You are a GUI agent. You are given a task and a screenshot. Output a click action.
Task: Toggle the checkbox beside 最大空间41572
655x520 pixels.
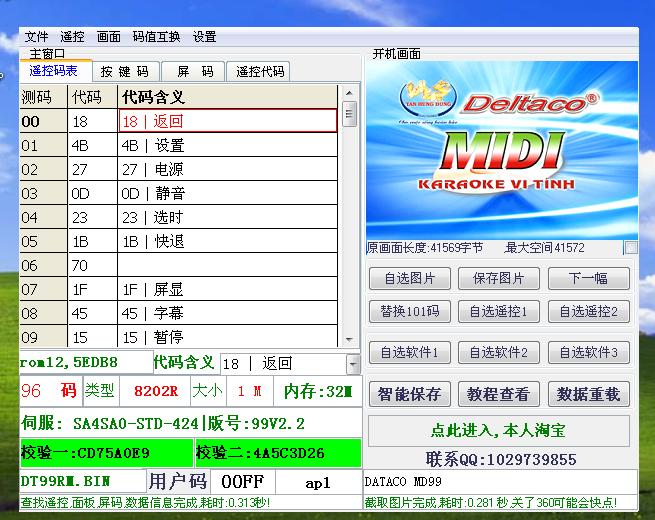pos(630,248)
